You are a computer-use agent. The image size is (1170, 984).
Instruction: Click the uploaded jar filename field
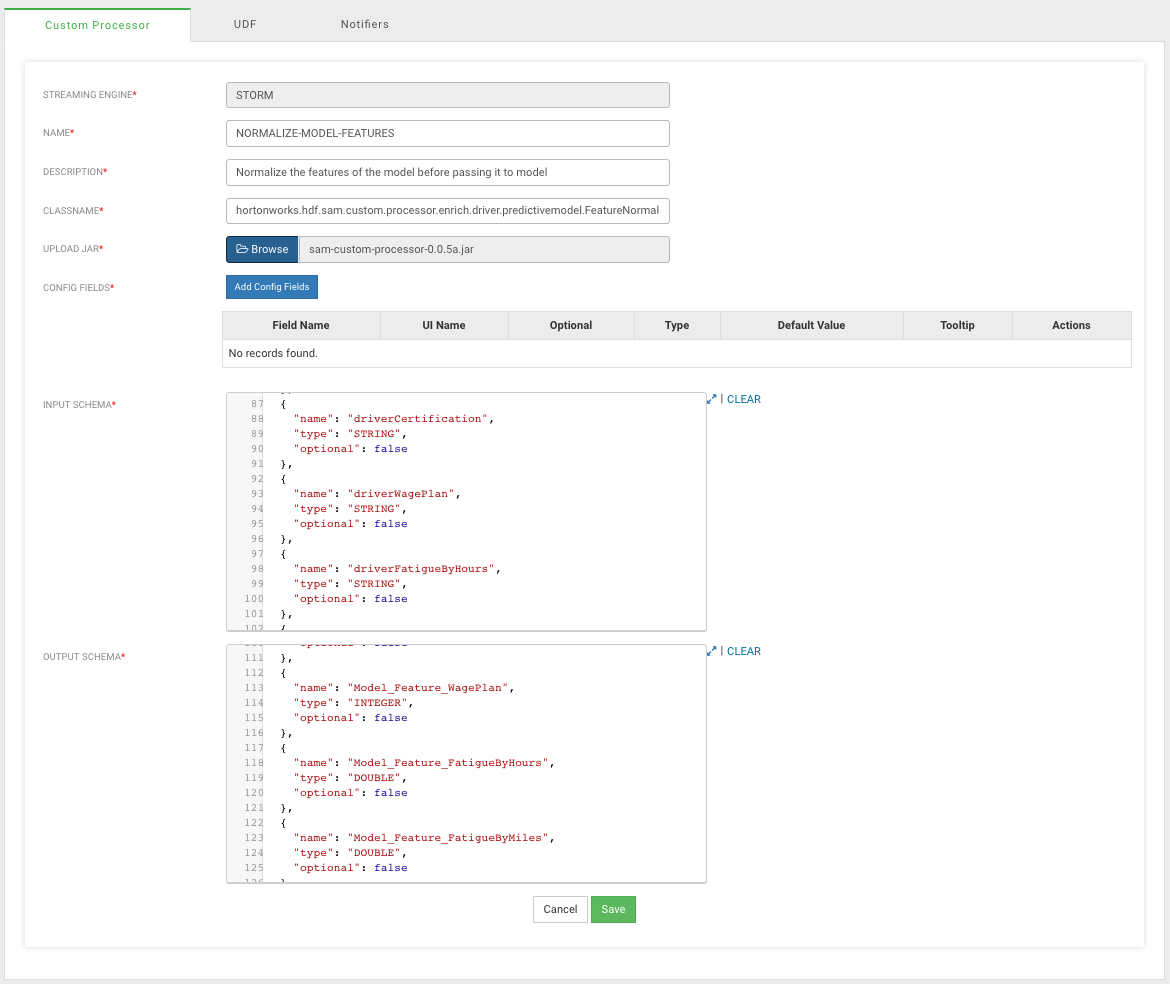pos(484,249)
